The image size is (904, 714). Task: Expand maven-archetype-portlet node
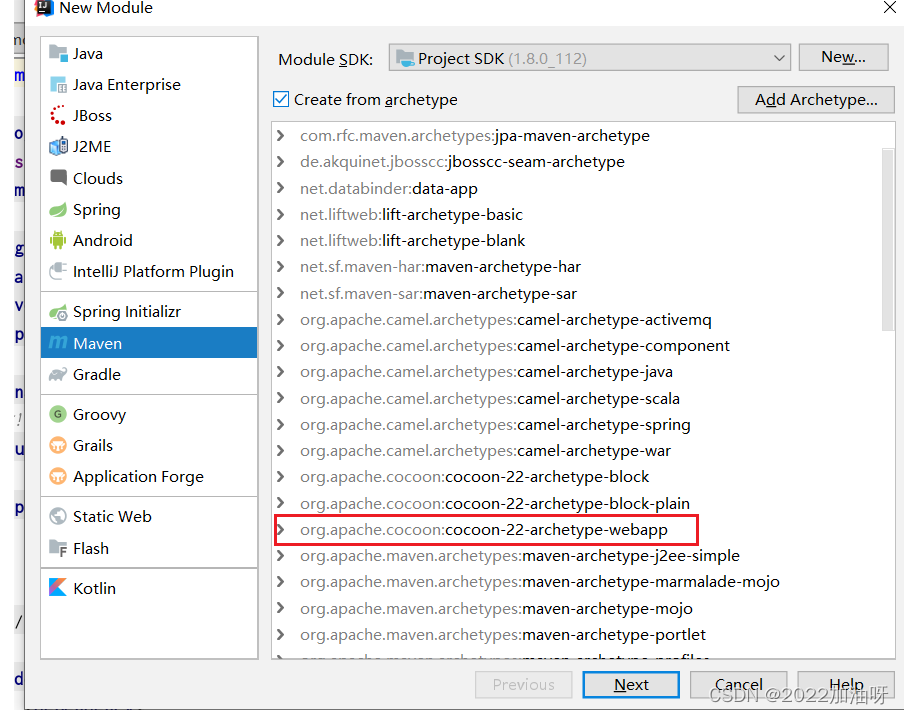(x=281, y=634)
